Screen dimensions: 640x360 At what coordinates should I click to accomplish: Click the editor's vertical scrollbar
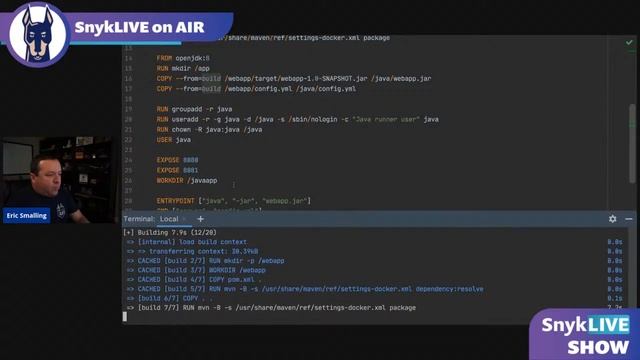[x=632, y=143]
